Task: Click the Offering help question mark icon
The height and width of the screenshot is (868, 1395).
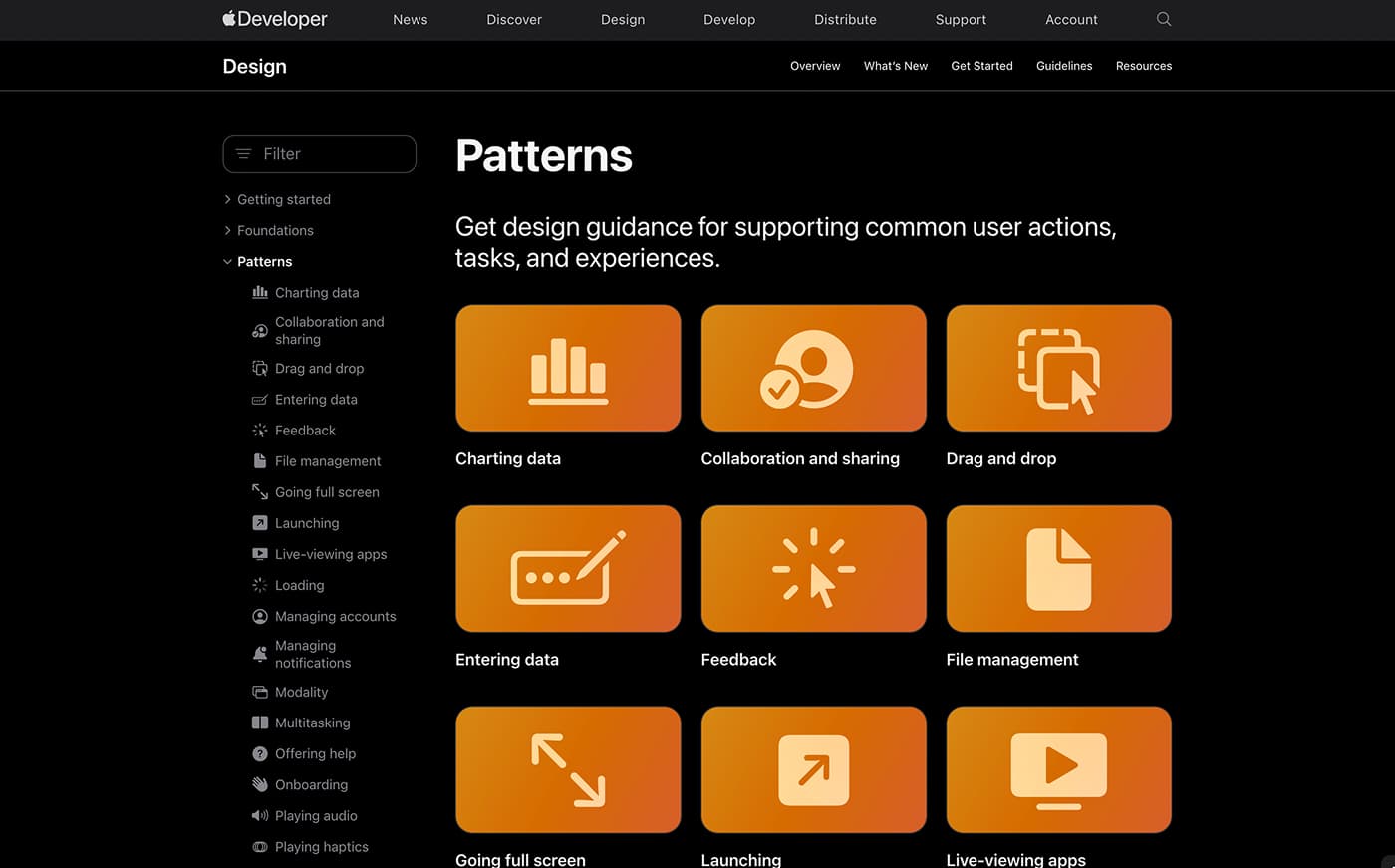Action: [x=260, y=753]
